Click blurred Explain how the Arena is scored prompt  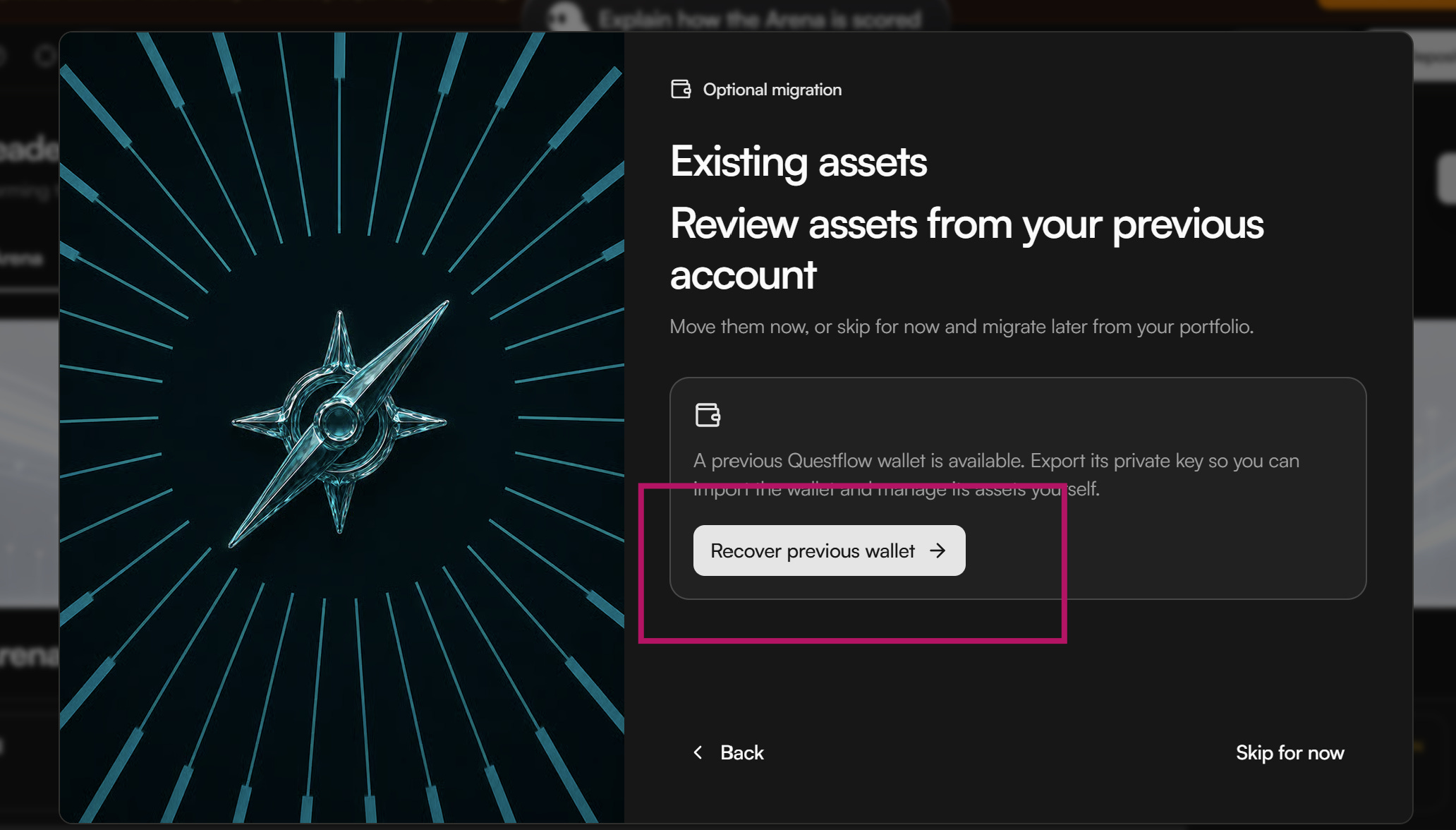pyautogui.click(x=760, y=19)
